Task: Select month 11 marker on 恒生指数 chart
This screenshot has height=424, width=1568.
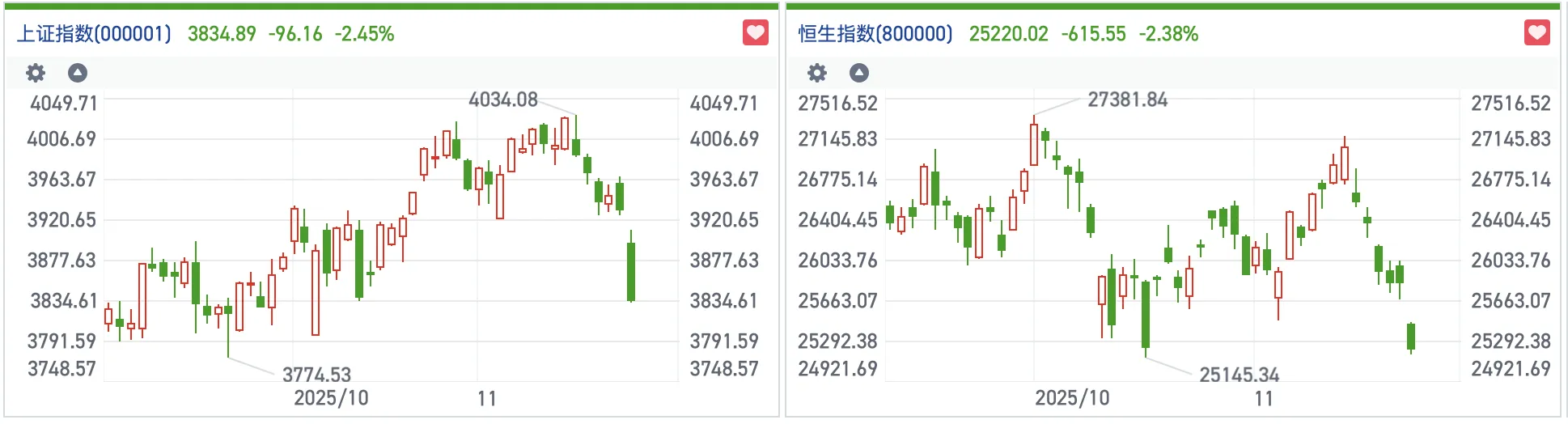Action: pyautogui.click(x=1264, y=398)
